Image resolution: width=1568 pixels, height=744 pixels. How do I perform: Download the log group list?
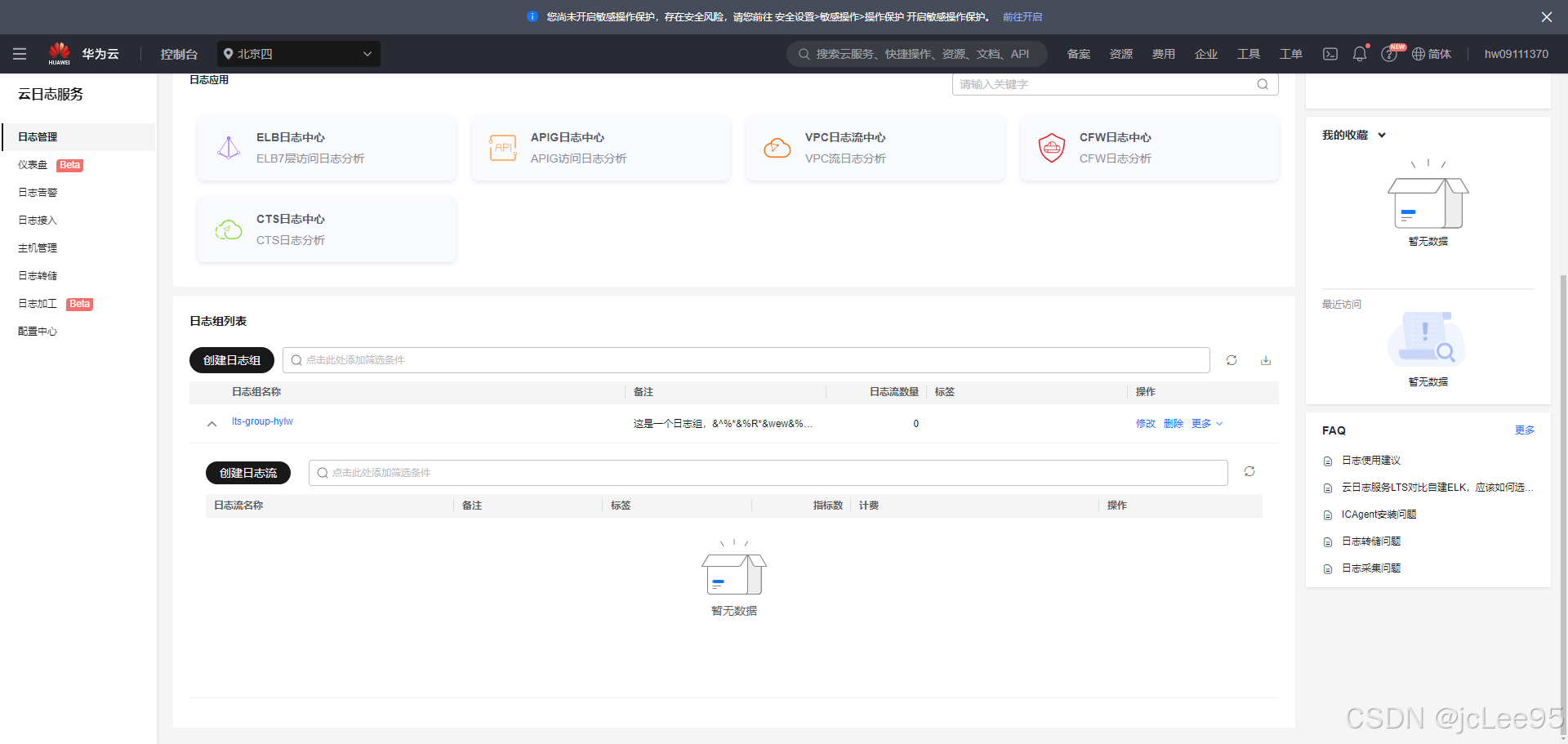pos(1266,360)
